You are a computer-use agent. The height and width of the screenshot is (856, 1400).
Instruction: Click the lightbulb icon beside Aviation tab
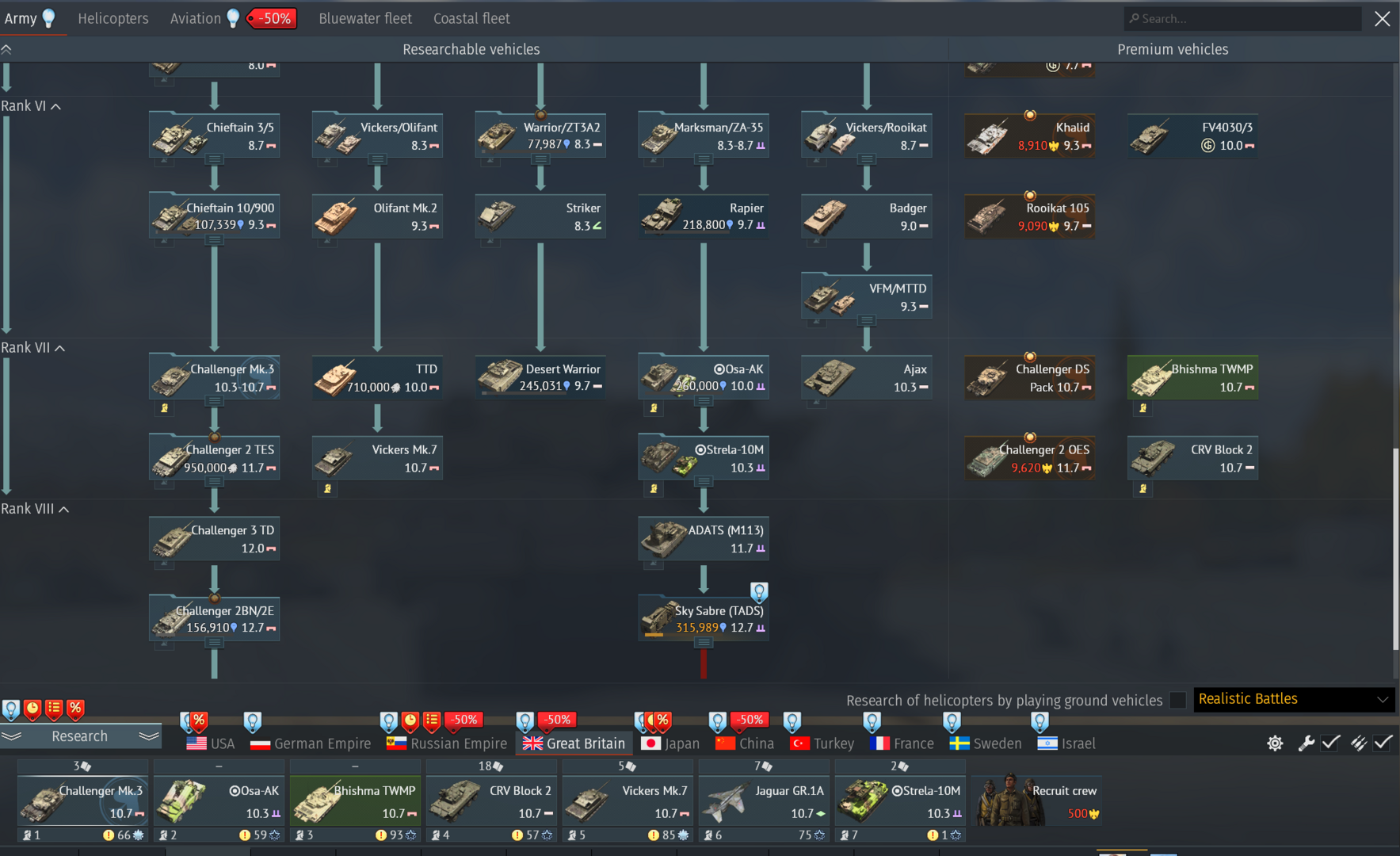click(233, 18)
